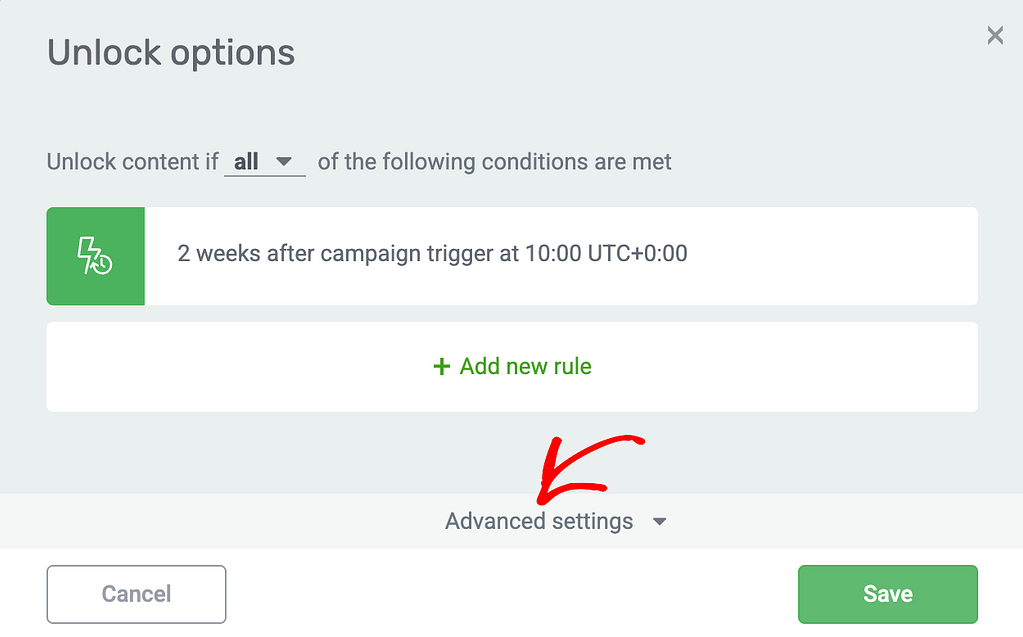Click the Unlock options dialog title
The image size is (1023, 637).
(171, 53)
